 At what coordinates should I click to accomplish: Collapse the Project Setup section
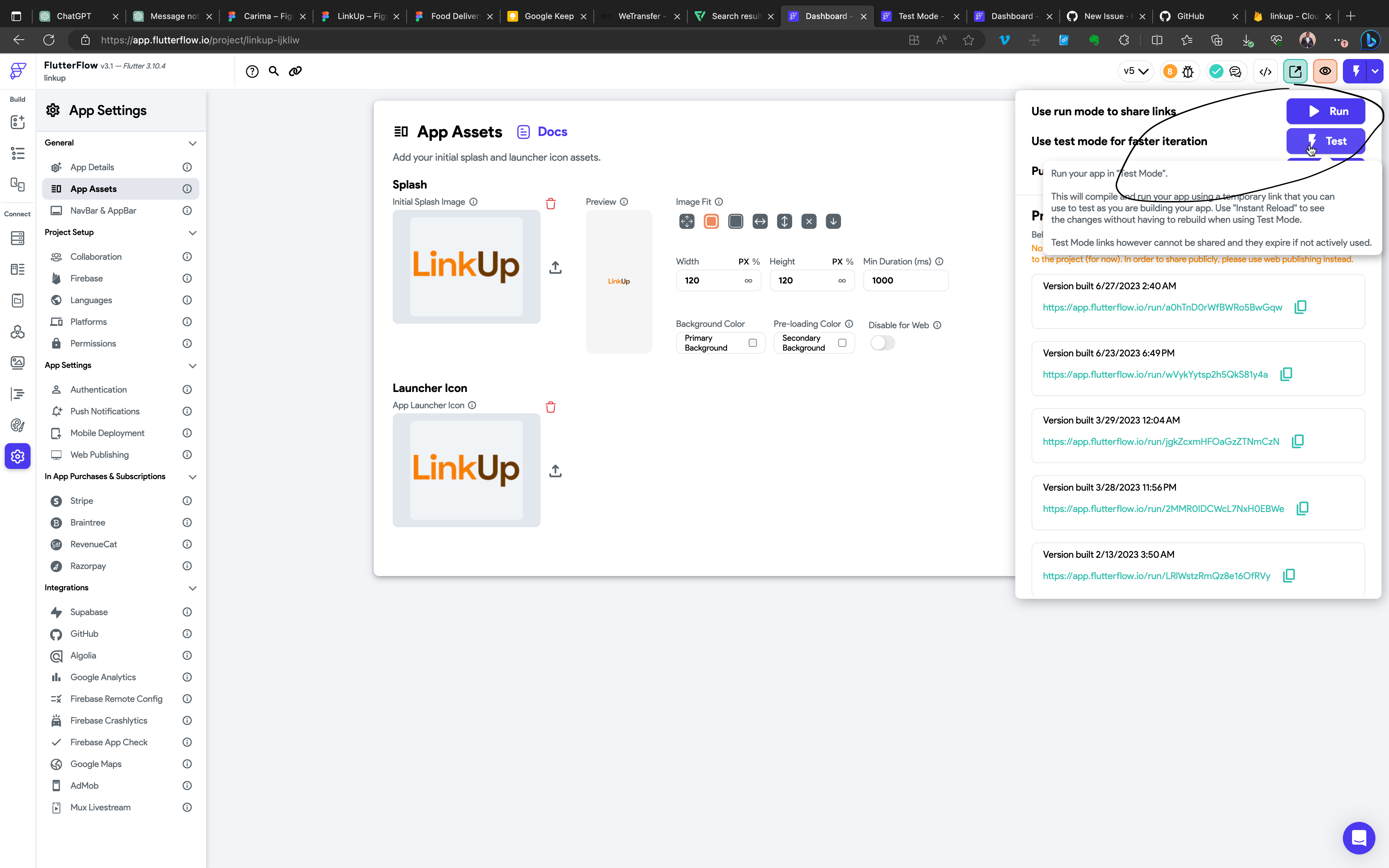192,233
